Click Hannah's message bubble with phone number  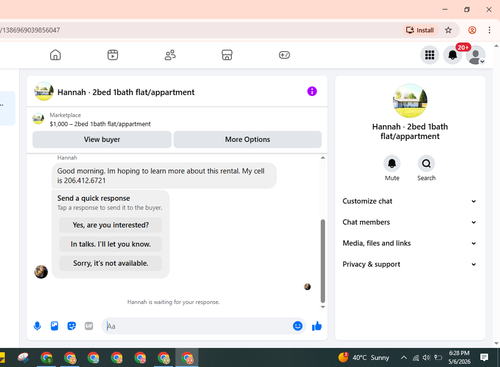164,176
